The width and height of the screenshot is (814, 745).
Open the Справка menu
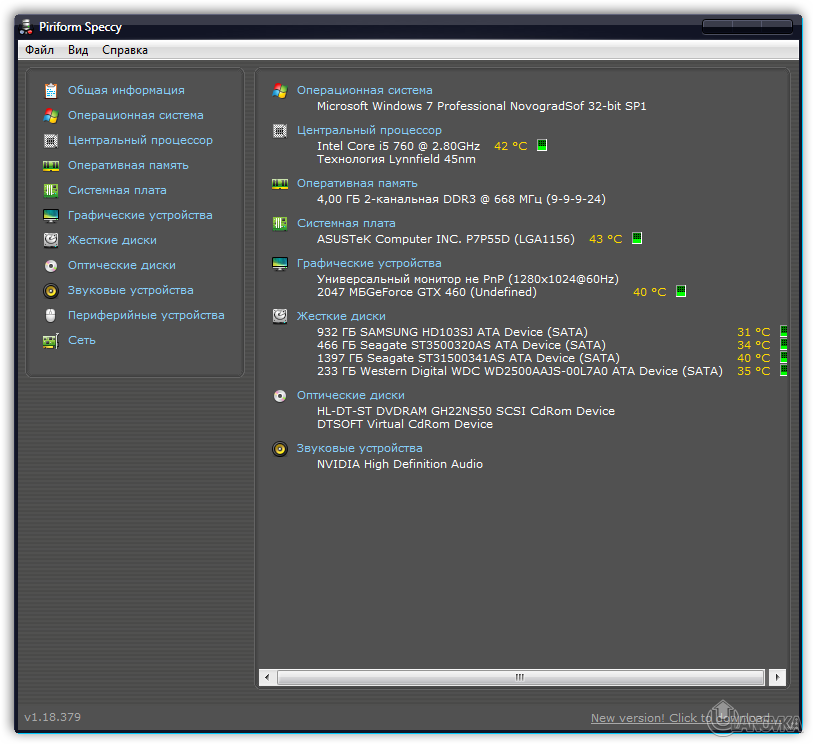coord(124,50)
